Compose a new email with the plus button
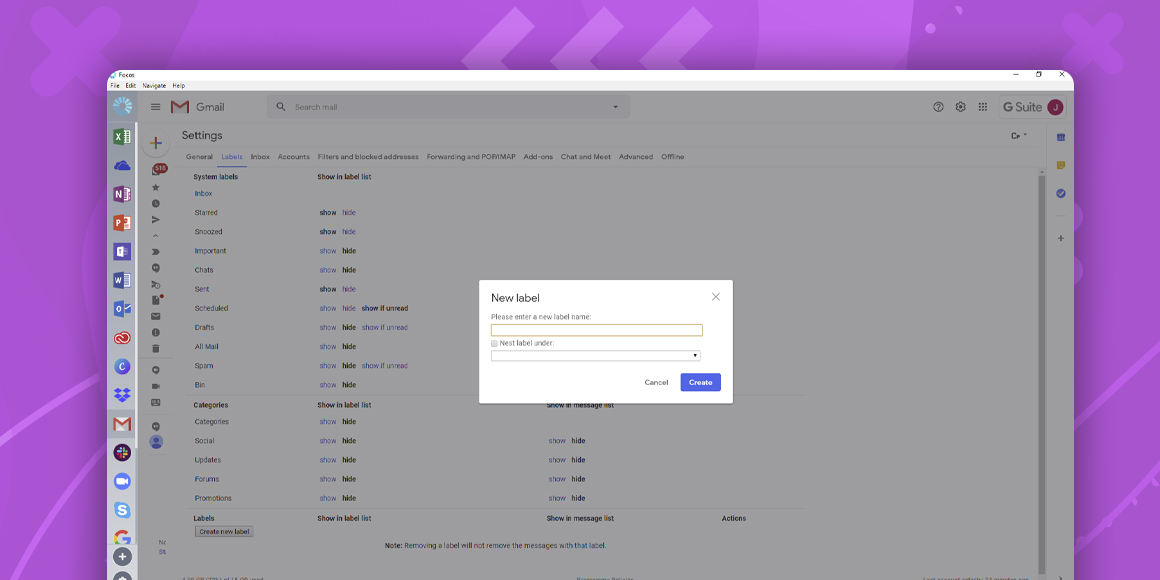Viewport: 1160px width, 580px height. click(155, 143)
